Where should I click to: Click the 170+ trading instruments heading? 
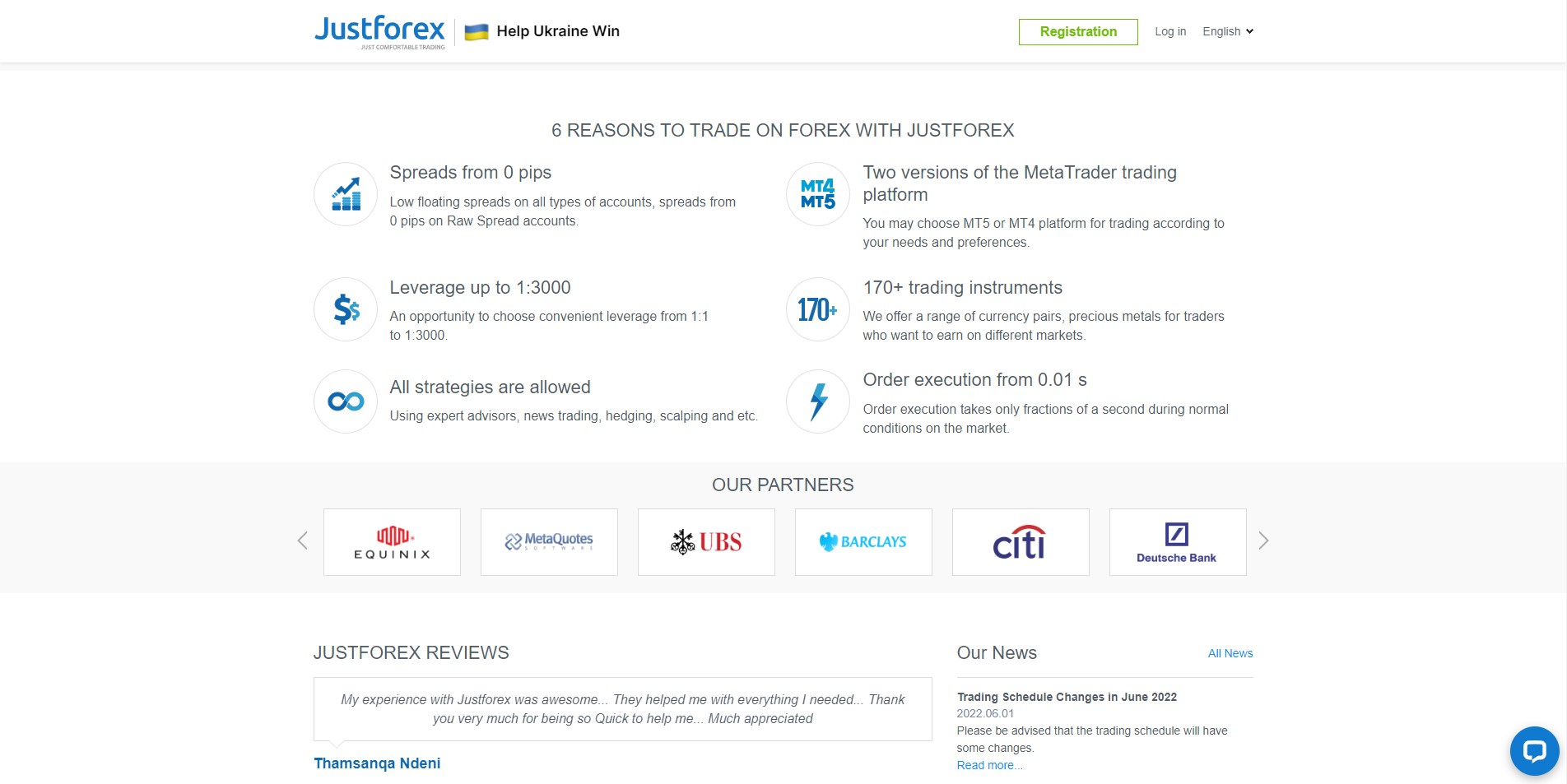pyautogui.click(x=962, y=288)
